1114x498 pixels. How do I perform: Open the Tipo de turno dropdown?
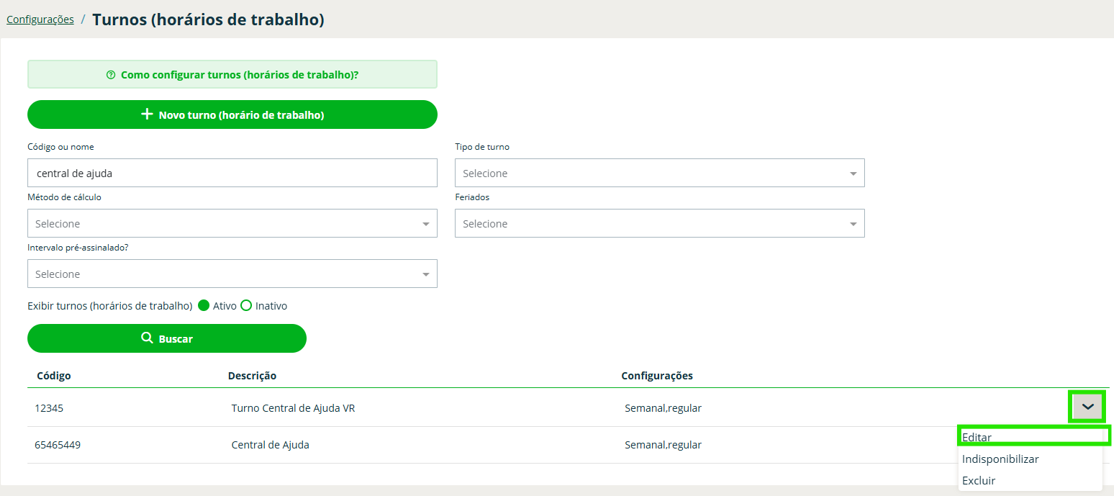(x=659, y=173)
